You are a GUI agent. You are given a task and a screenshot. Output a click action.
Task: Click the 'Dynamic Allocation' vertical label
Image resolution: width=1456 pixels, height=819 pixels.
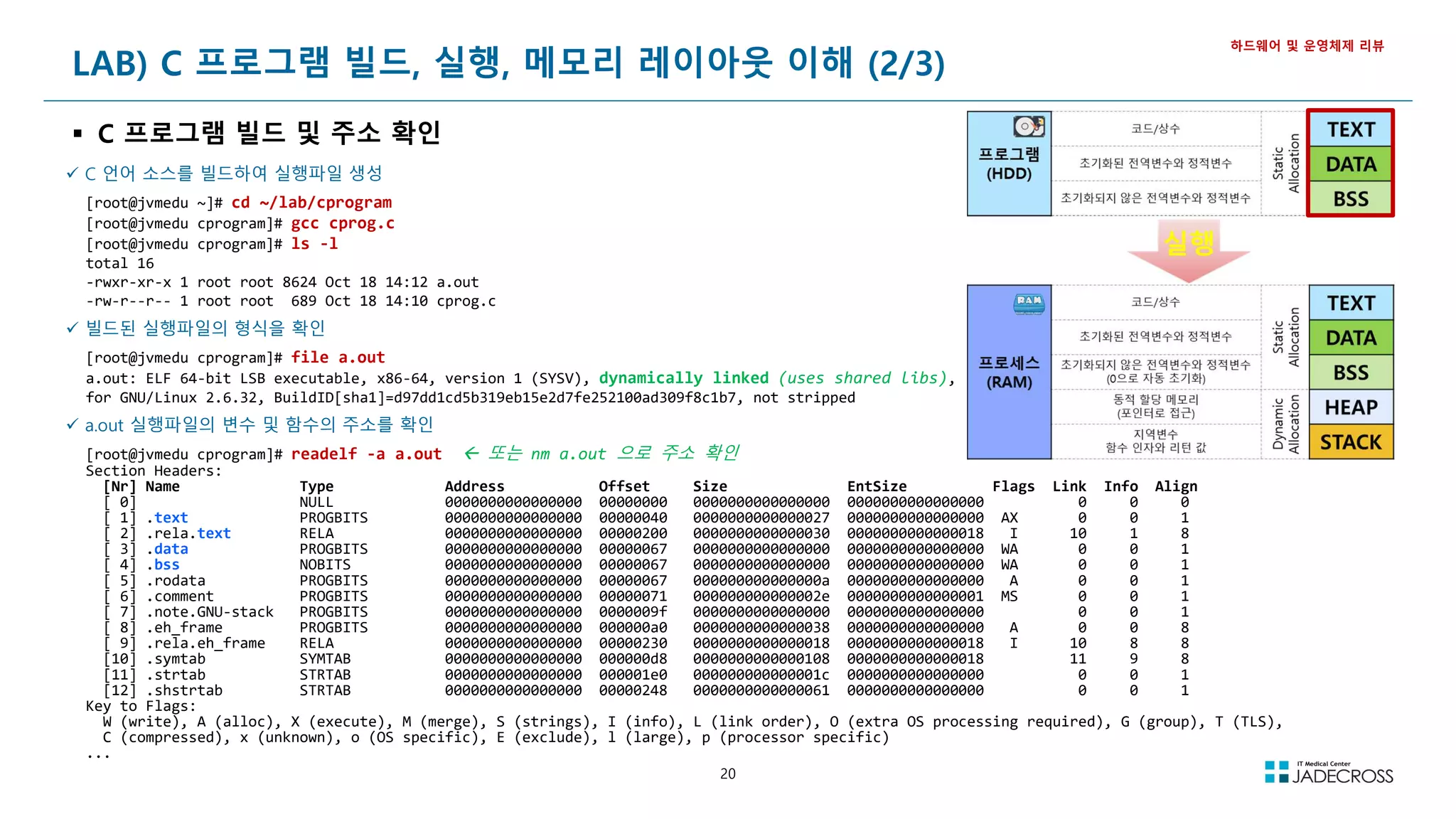(x=1285, y=424)
